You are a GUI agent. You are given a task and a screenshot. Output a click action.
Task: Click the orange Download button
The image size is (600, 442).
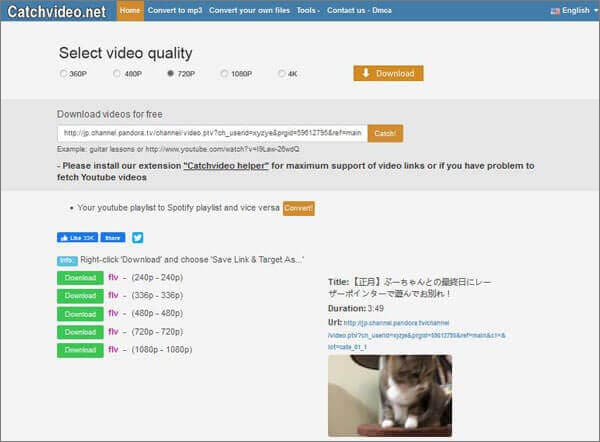(x=388, y=73)
